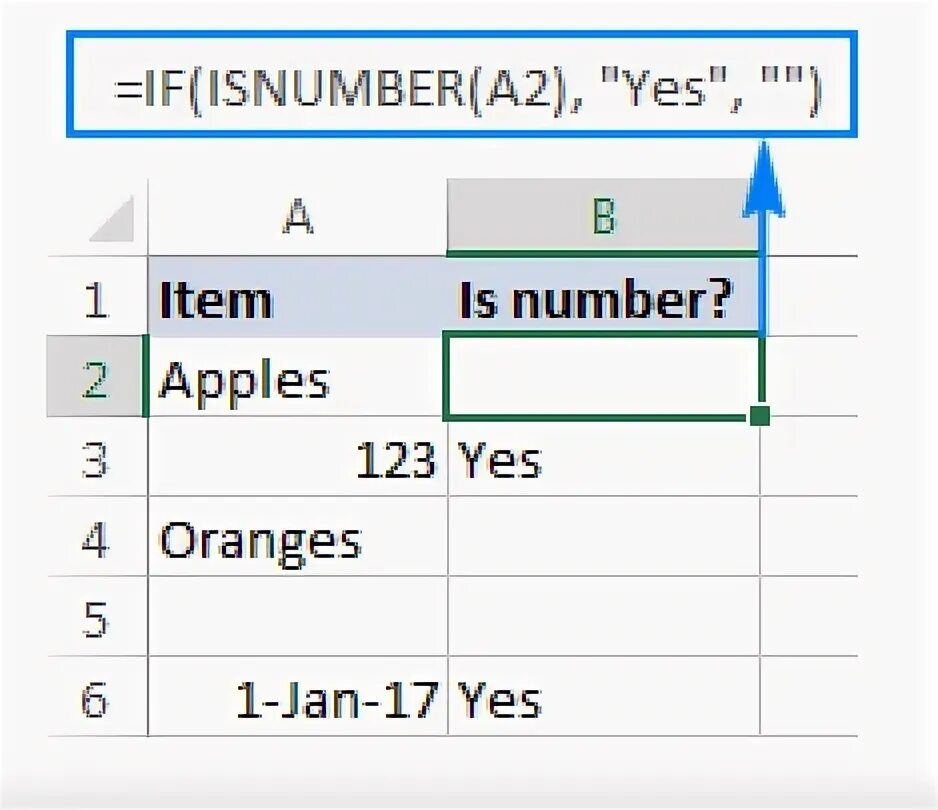Click the Yes cell beside 1-Jan-17

603,696
